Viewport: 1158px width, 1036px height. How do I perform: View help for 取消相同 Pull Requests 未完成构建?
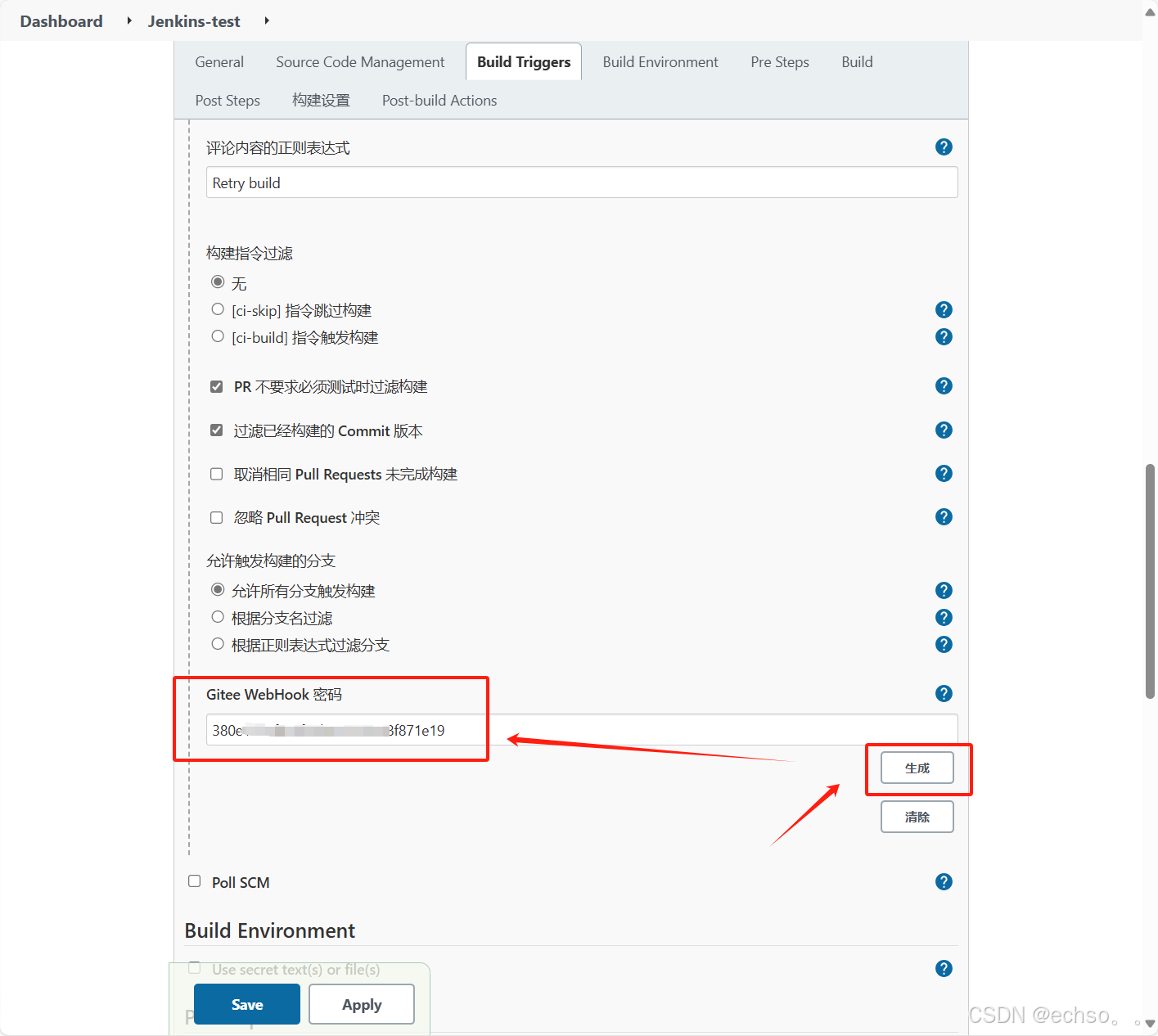pos(944,474)
